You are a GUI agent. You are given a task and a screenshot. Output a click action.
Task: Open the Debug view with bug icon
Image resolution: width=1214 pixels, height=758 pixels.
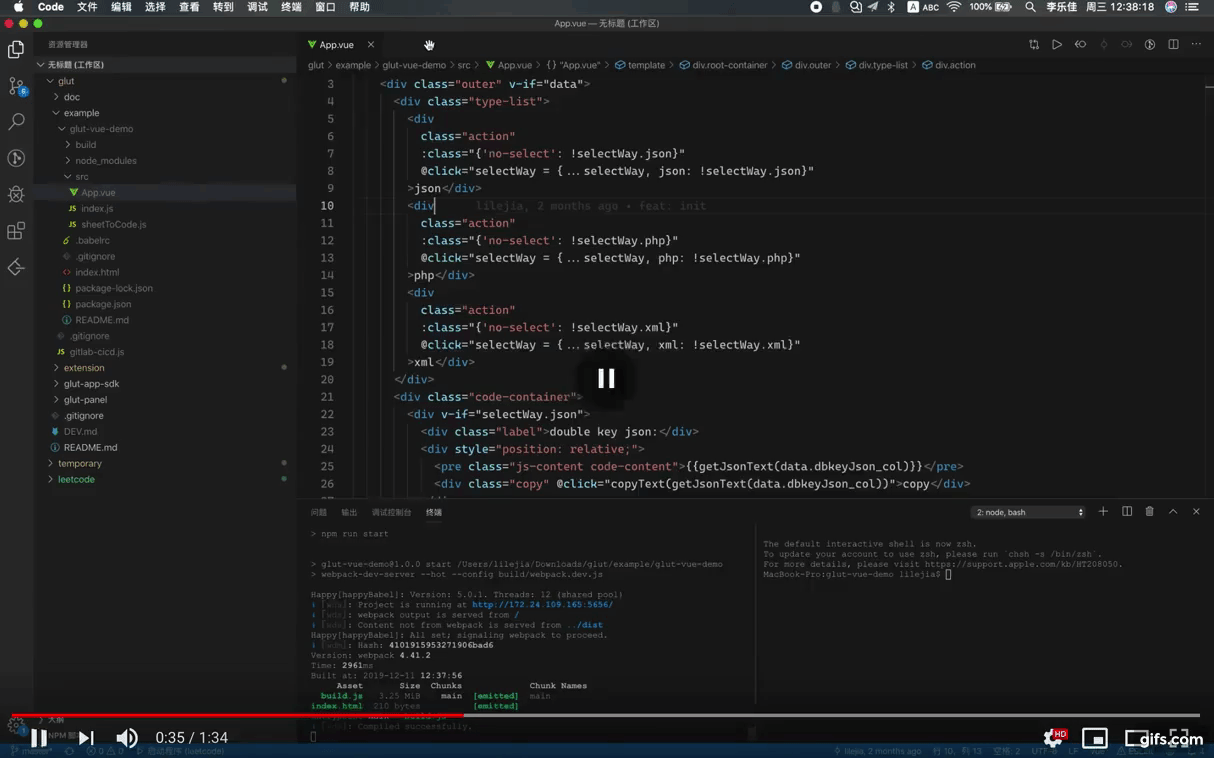[16, 195]
